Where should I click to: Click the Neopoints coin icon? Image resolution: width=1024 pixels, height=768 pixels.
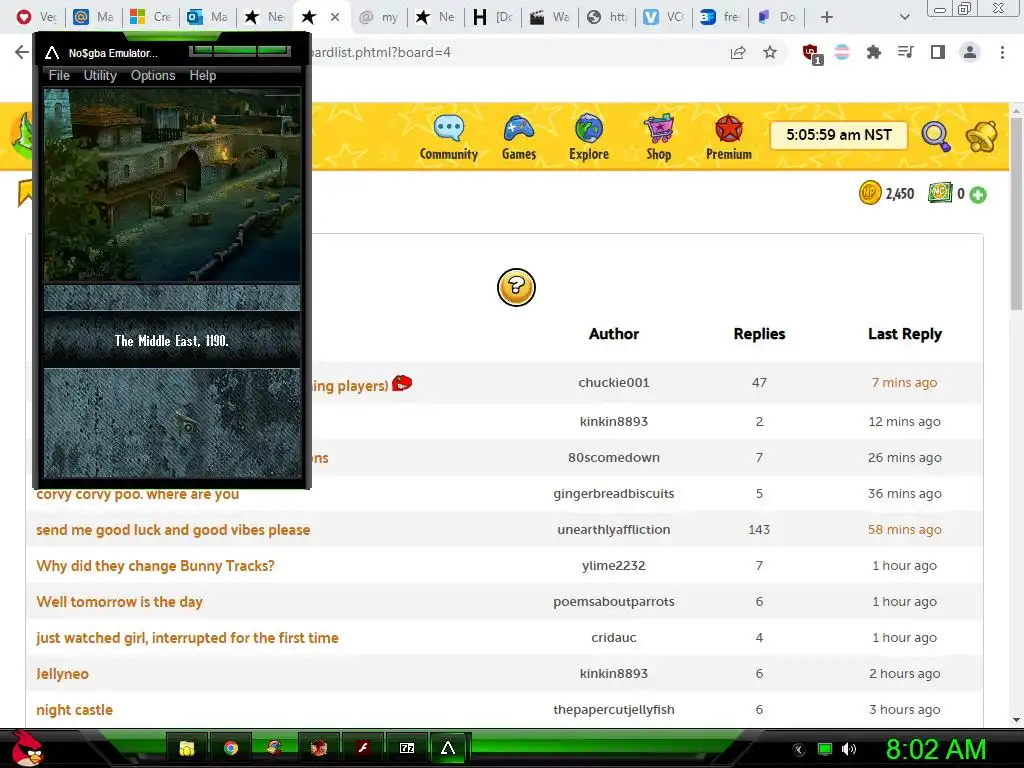870,193
